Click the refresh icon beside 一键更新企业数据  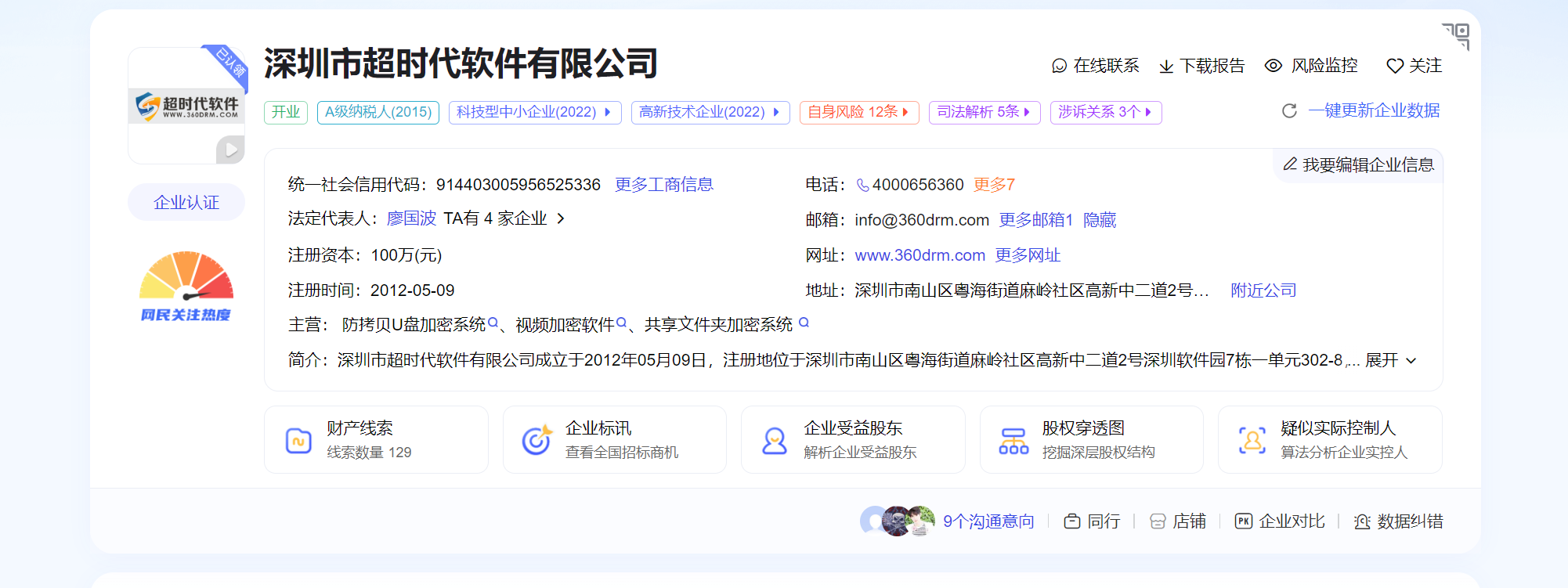tap(1289, 111)
